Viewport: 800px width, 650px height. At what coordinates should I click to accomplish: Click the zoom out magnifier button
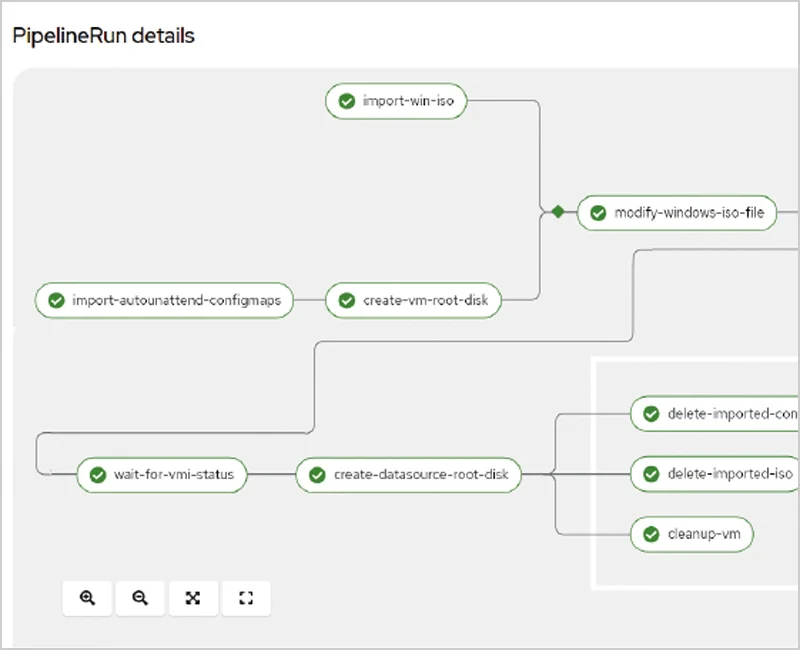click(141, 598)
